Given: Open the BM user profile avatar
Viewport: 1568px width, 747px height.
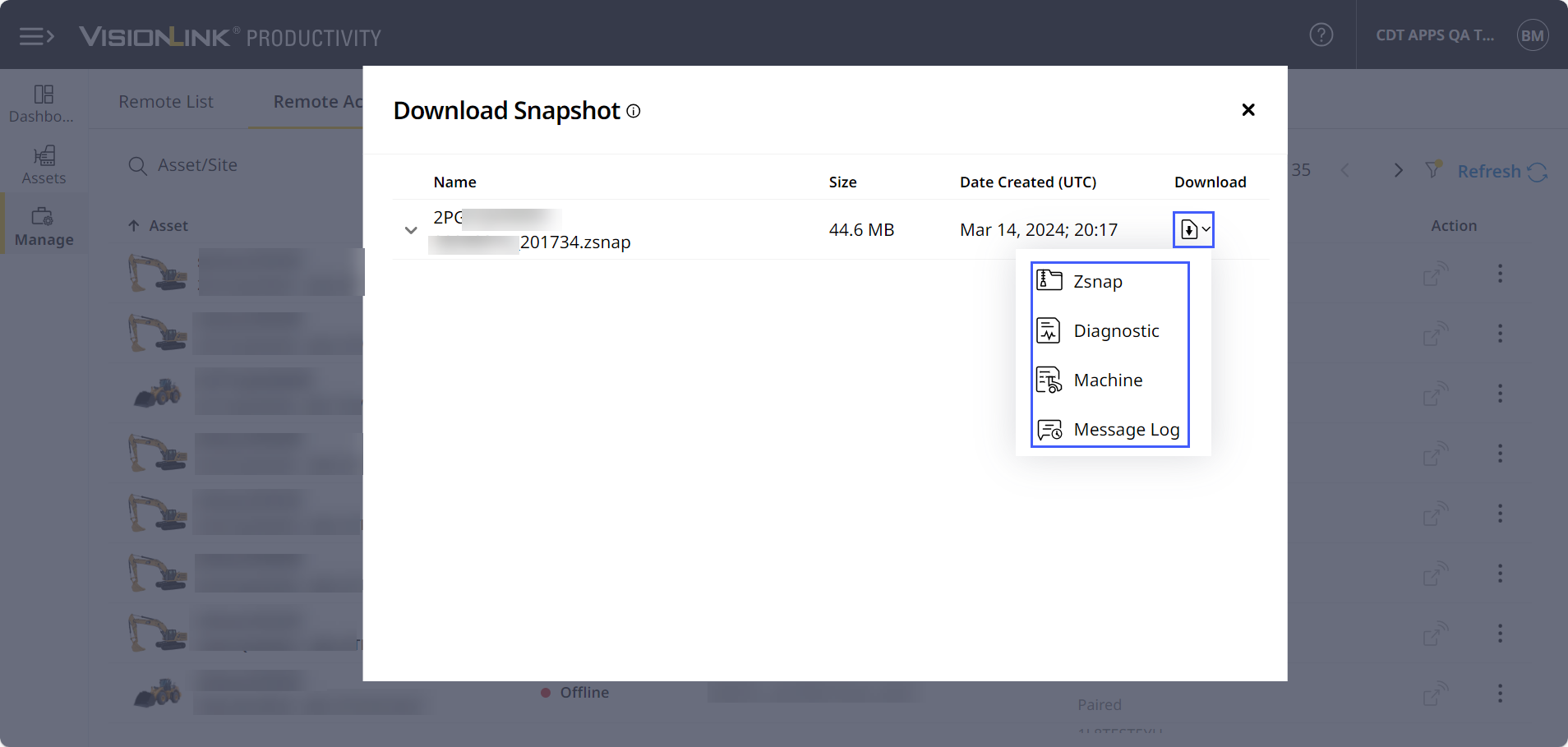Looking at the screenshot, I should click(x=1532, y=35).
